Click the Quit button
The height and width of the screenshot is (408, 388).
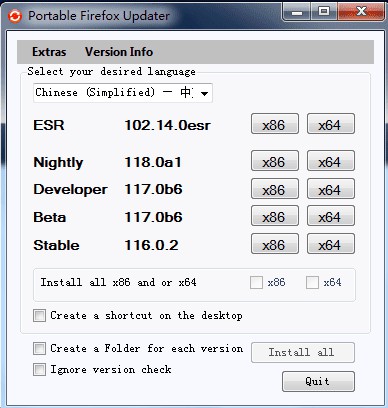[x=318, y=381]
